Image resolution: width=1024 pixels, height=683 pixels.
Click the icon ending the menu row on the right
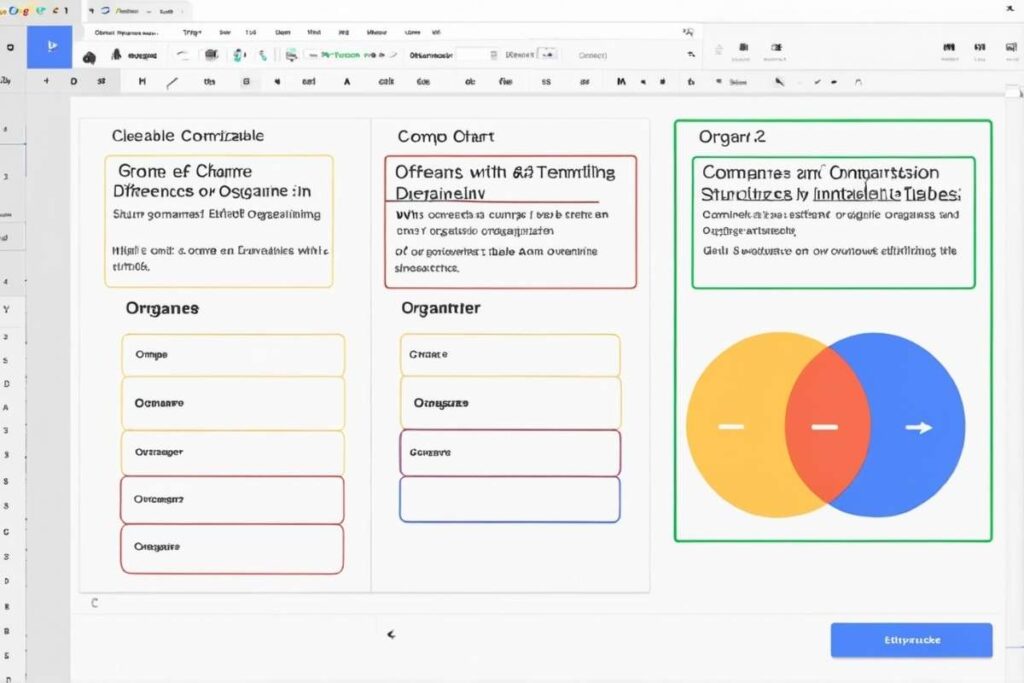[688, 32]
